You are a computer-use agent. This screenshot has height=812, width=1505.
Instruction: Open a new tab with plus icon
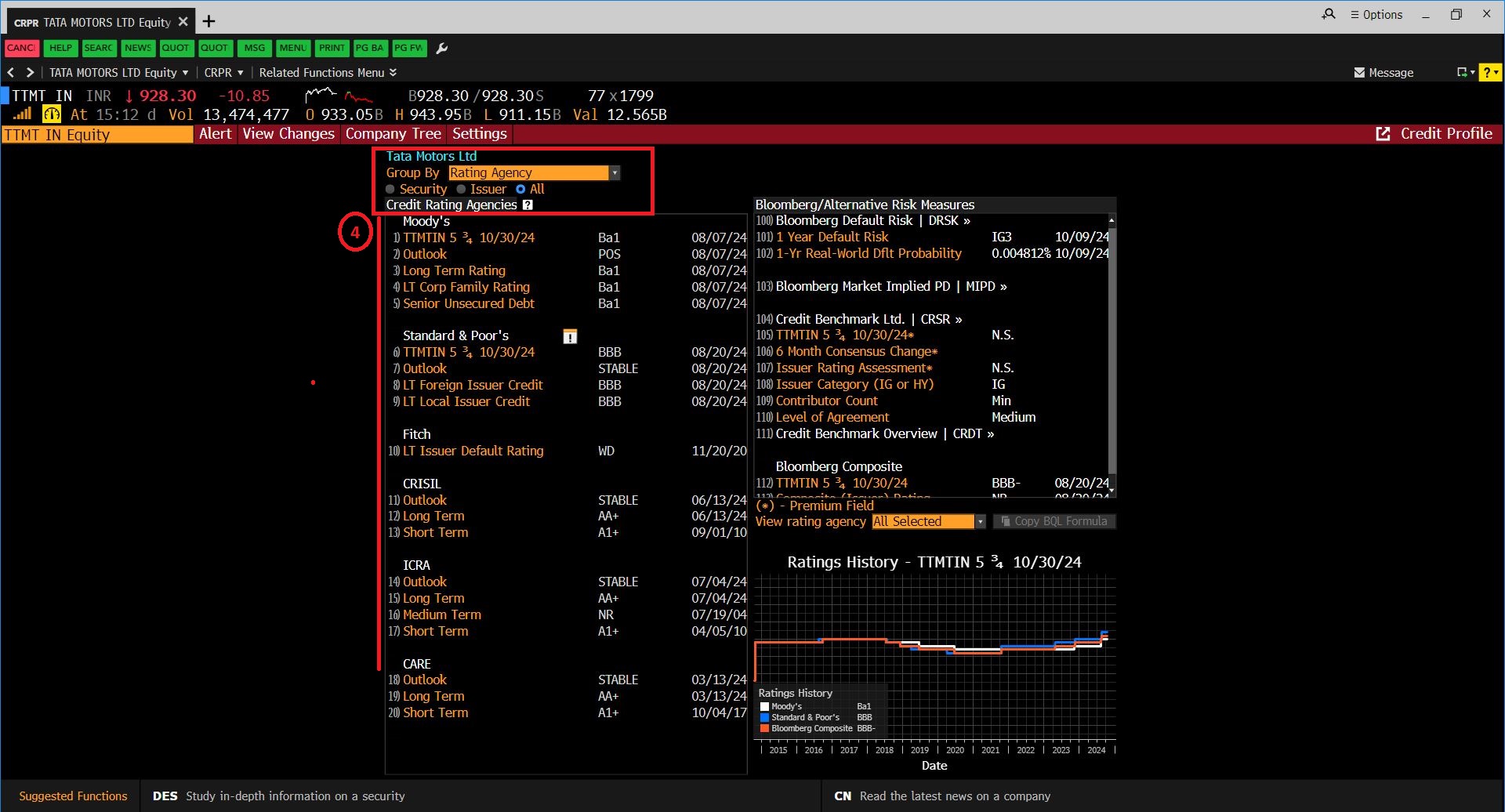(209, 21)
